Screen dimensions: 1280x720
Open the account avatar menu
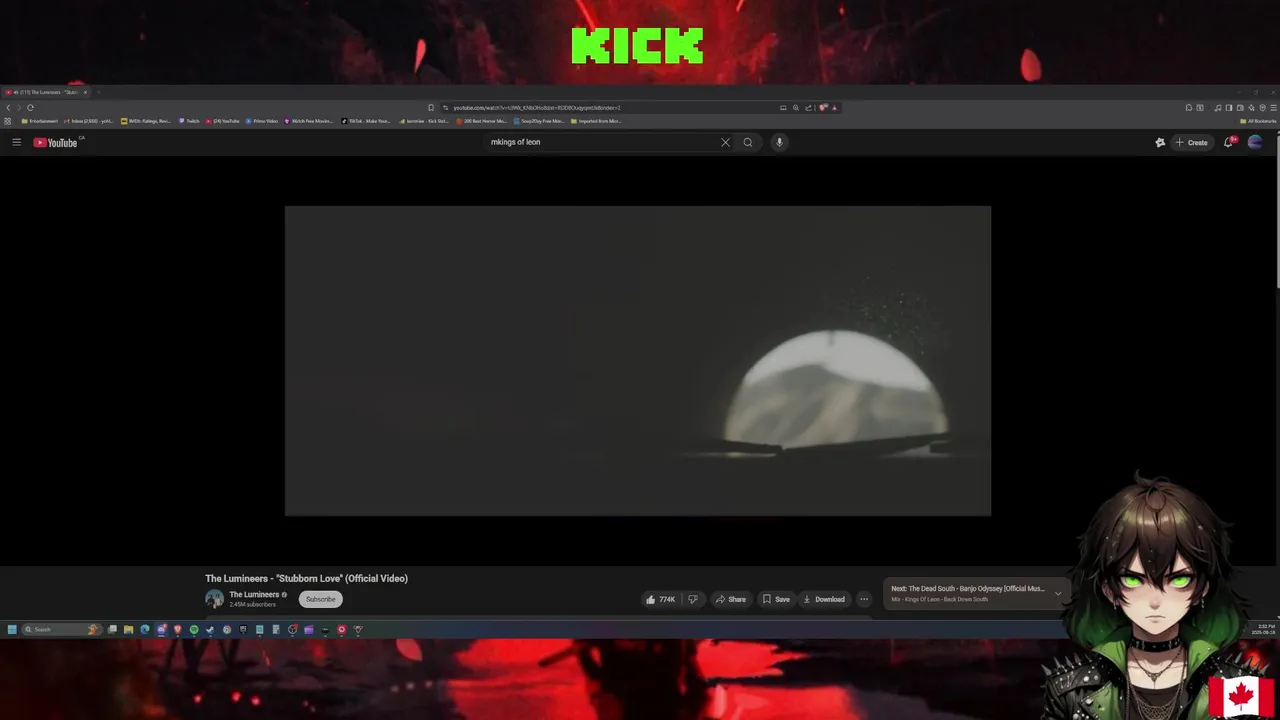(x=1255, y=142)
